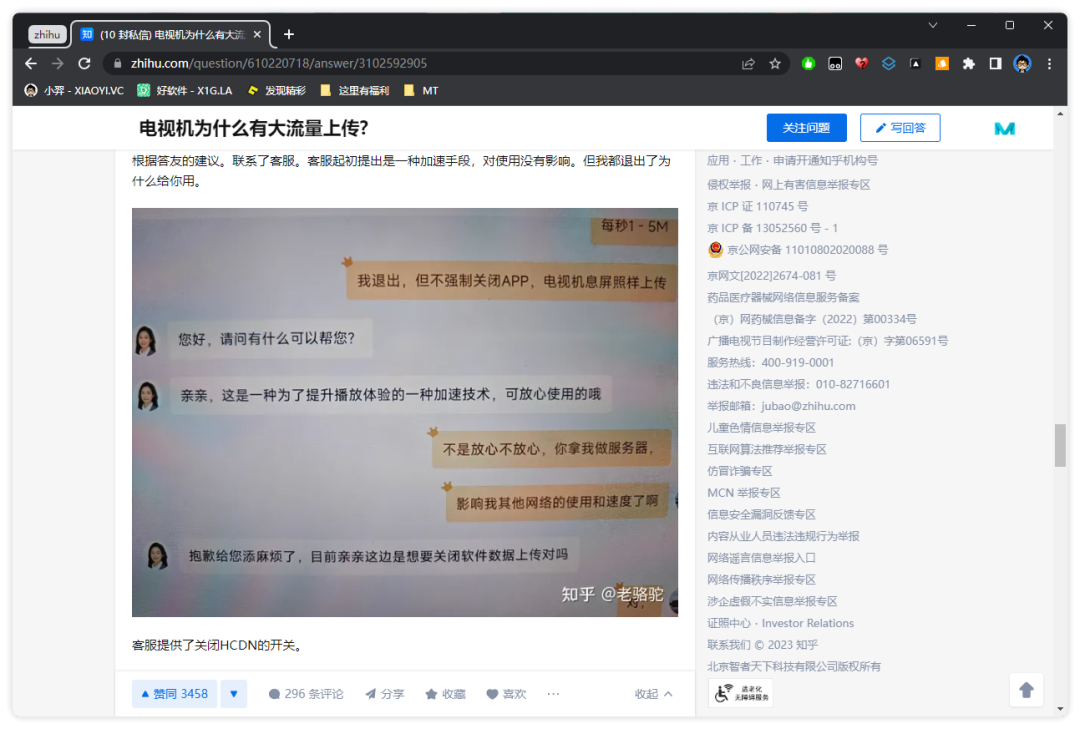Open the 小弈 - XIAOYI.VC bookmark
Viewport: 1080px width, 729px height.
pos(74,90)
